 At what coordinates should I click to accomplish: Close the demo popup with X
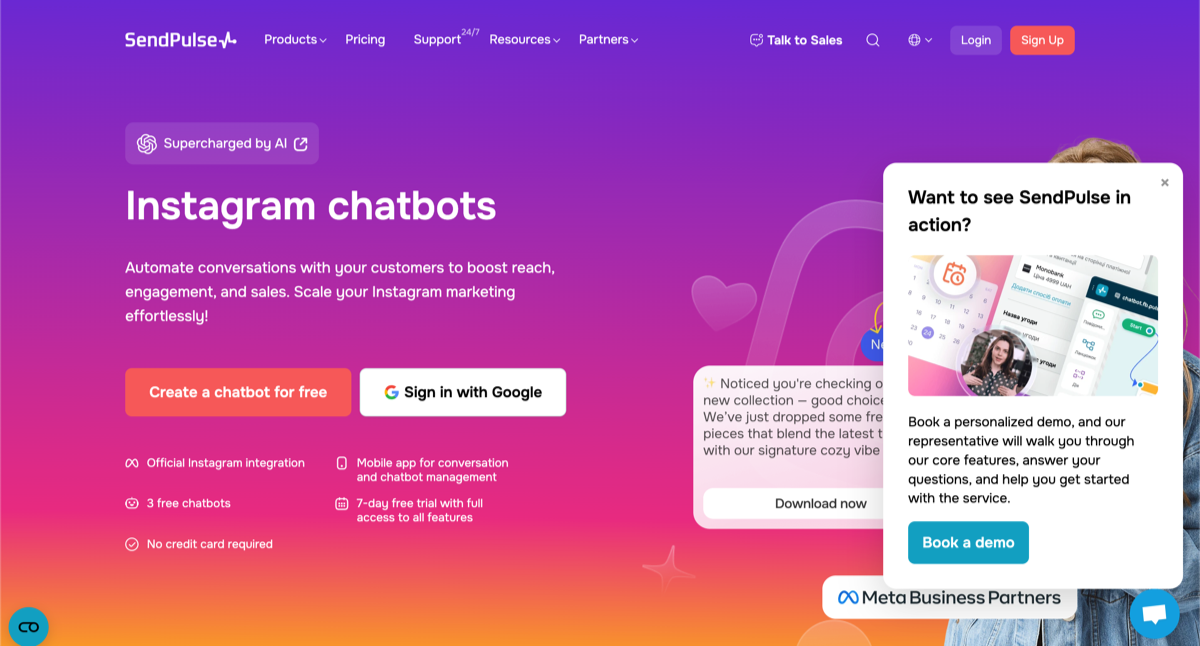pyautogui.click(x=1165, y=182)
